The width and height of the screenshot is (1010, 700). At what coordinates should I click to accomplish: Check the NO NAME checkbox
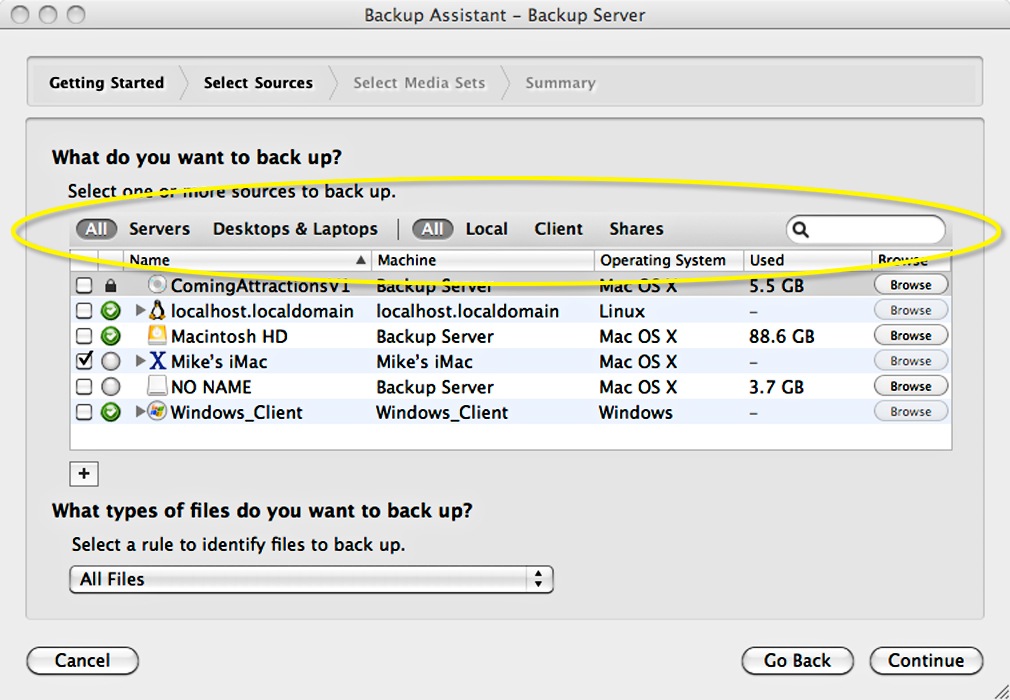tap(84, 387)
